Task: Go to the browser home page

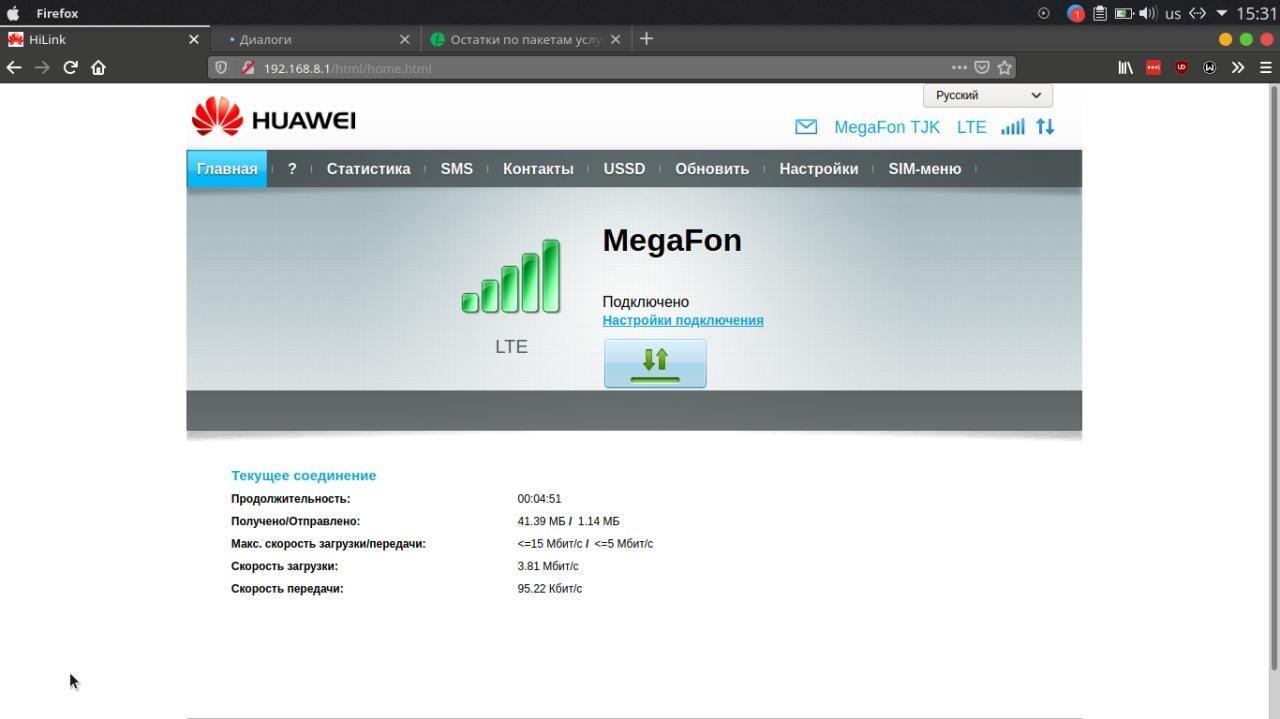Action: pos(98,67)
